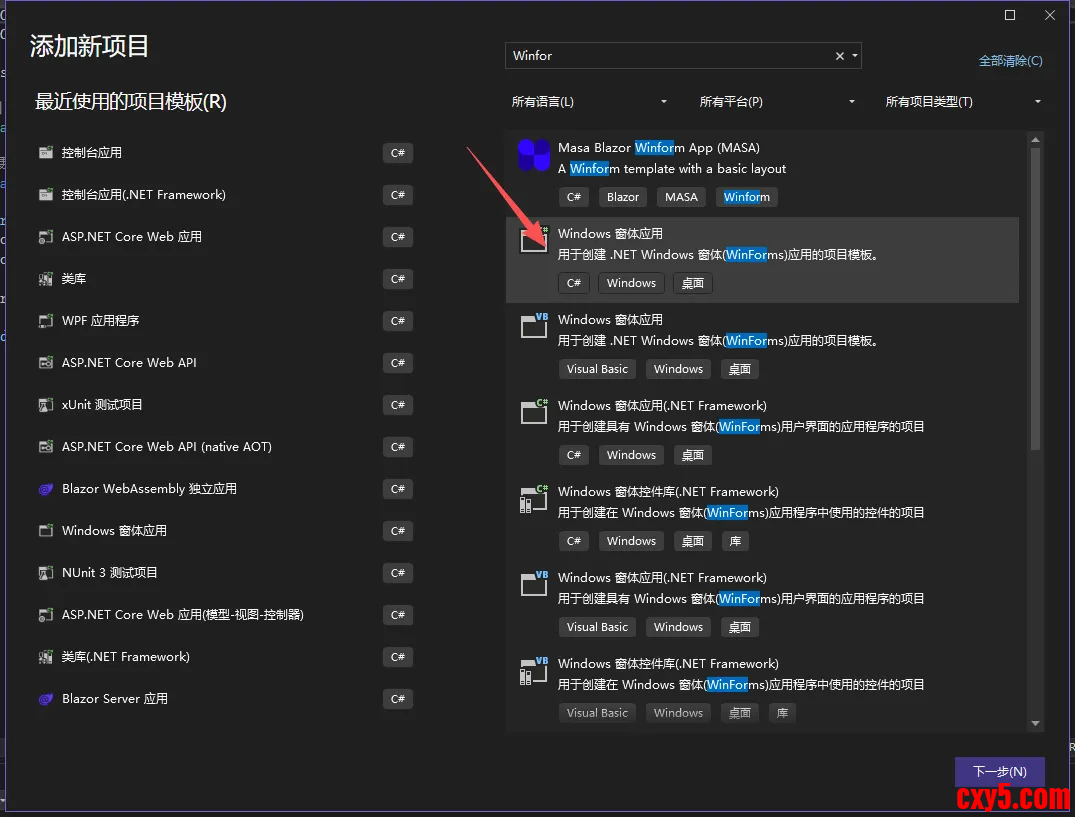Clear search text with the X button
The width and height of the screenshot is (1075, 817).
pyautogui.click(x=840, y=56)
